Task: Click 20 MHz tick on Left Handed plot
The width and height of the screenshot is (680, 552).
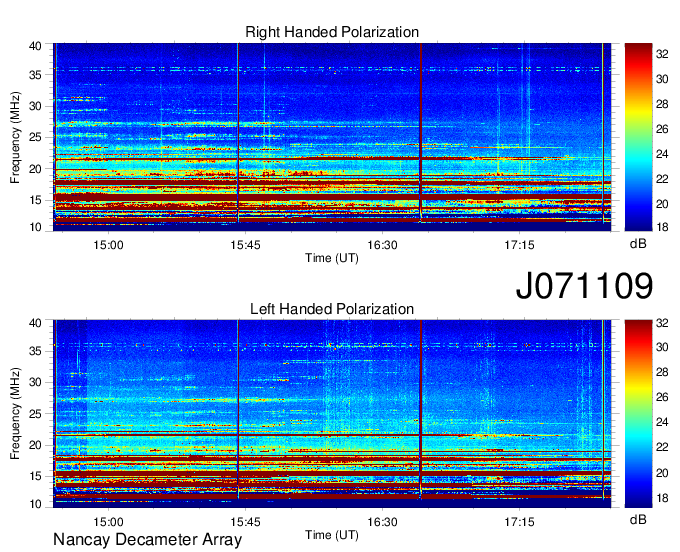Action: coord(35,445)
